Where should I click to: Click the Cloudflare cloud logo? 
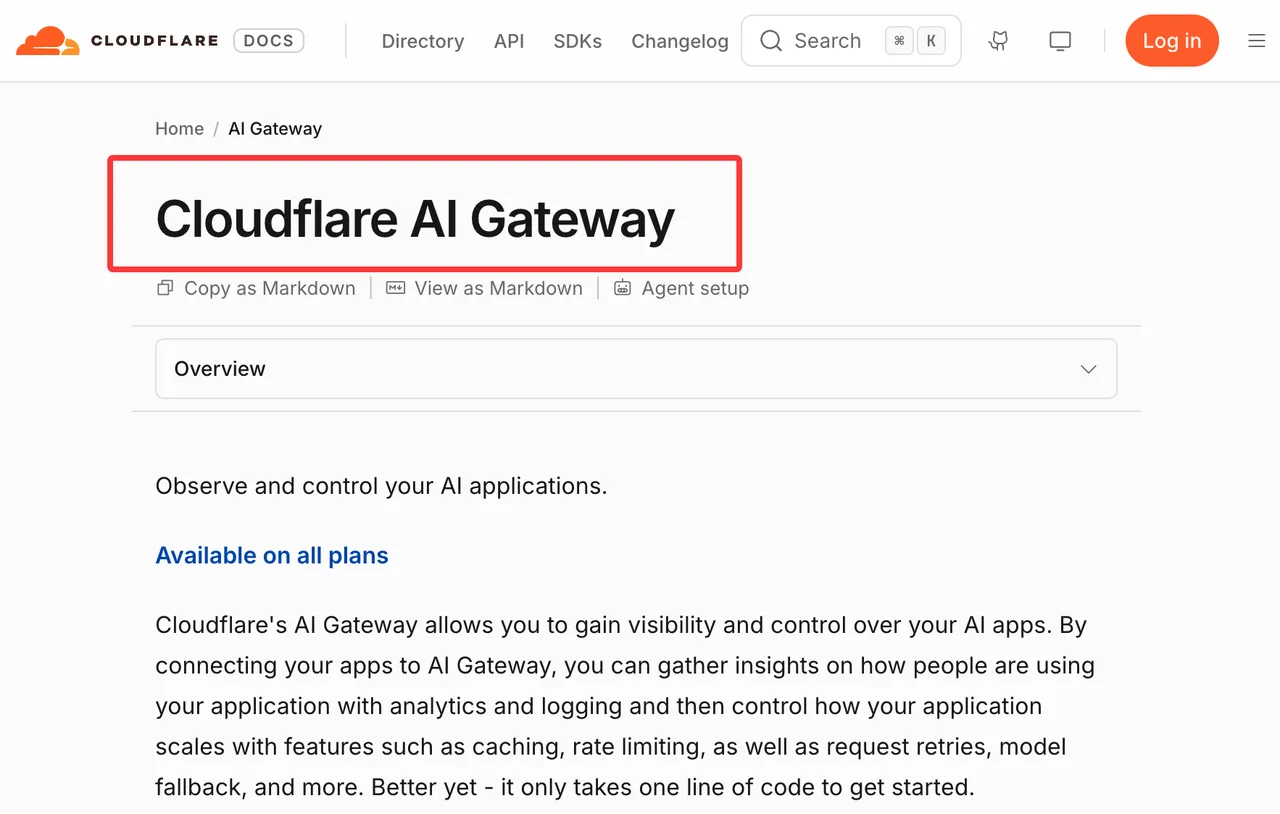[47, 41]
